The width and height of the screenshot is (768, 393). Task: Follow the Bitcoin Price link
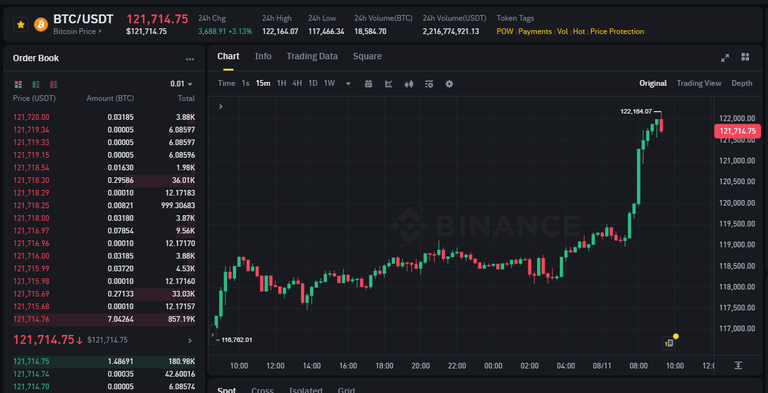point(77,31)
